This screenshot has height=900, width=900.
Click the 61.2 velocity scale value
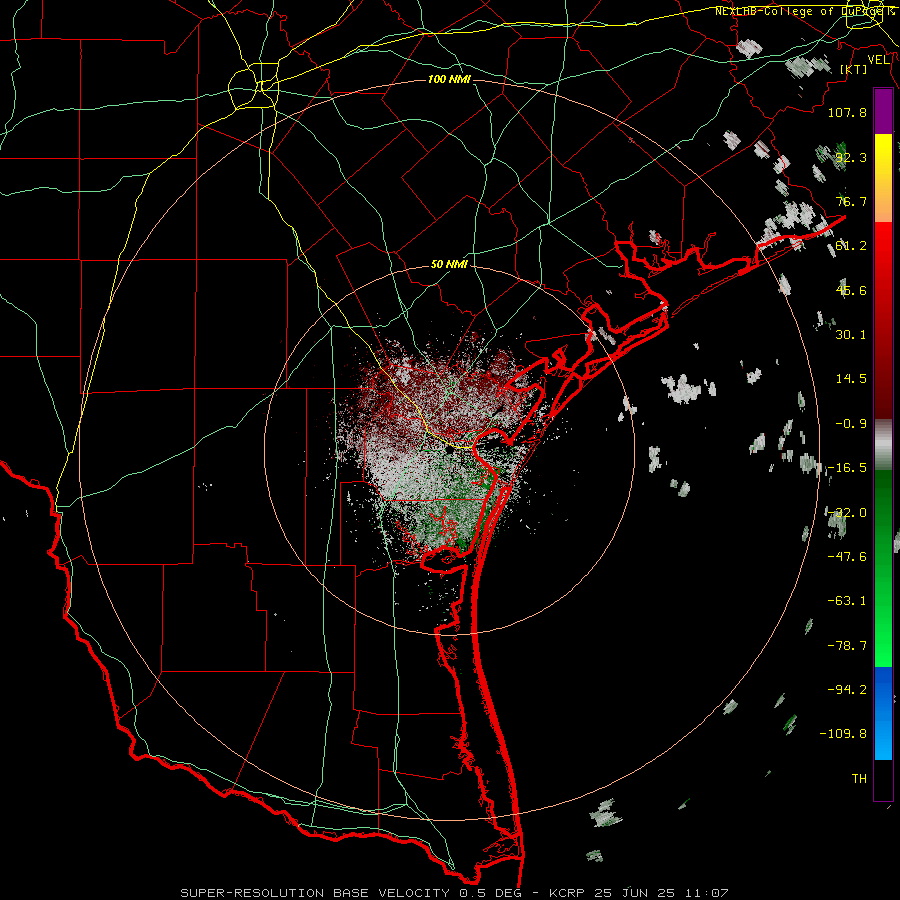(851, 246)
